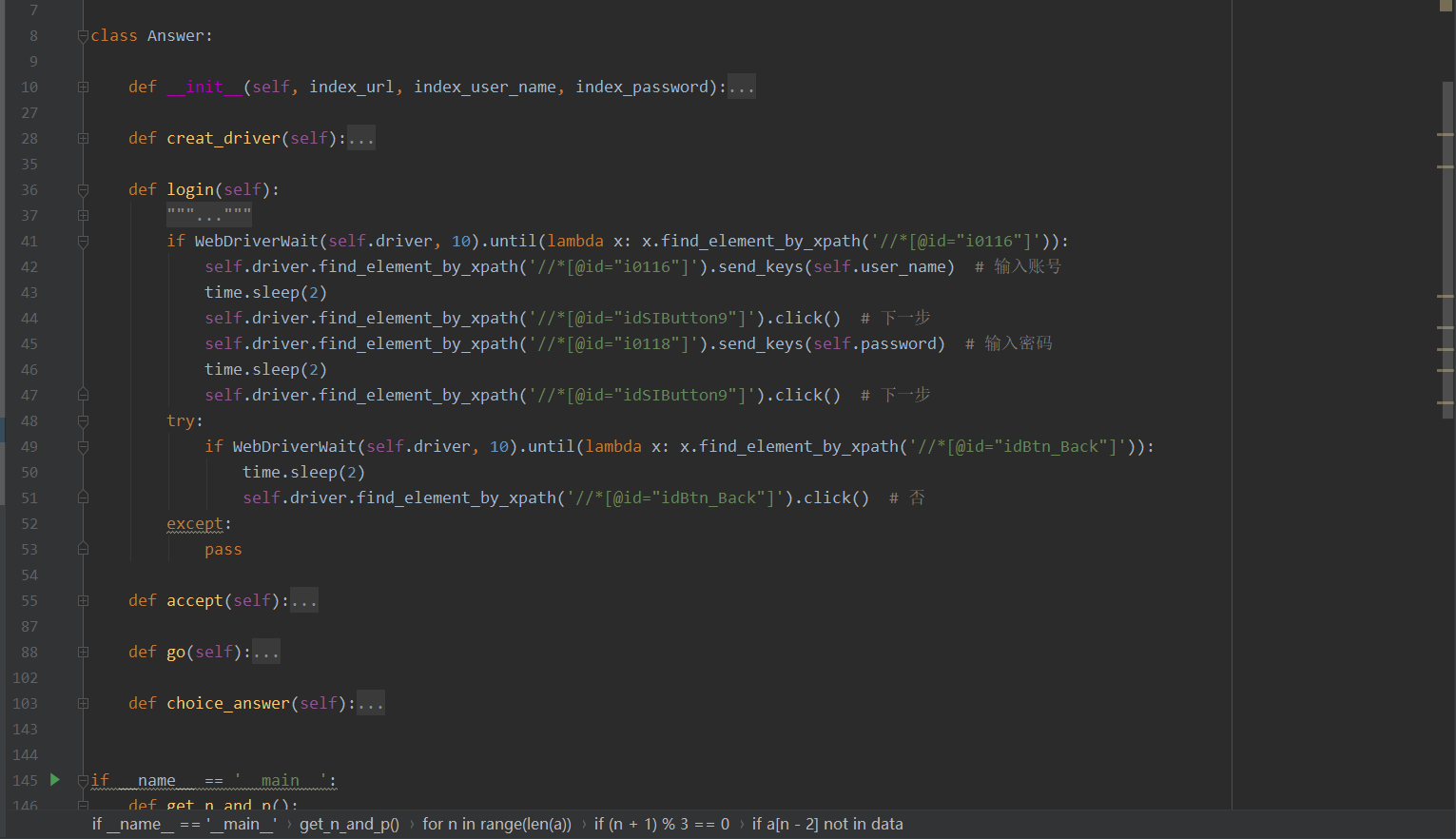Viewport: 1456px width, 839px height.
Task: Click the index_password parameter in __init__
Action: click(x=642, y=88)
